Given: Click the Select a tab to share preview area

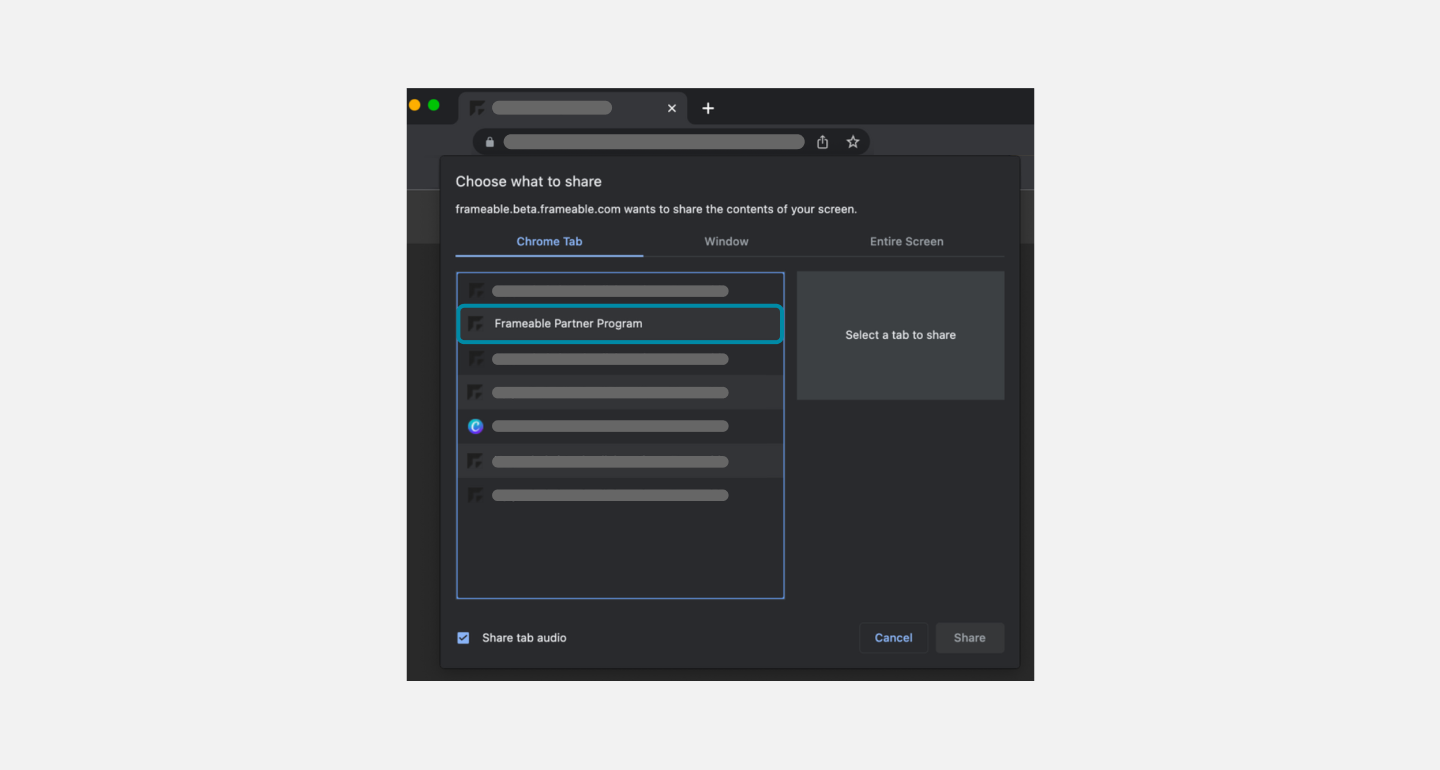Looking at the screenshot, I should (x=900, y=335).
